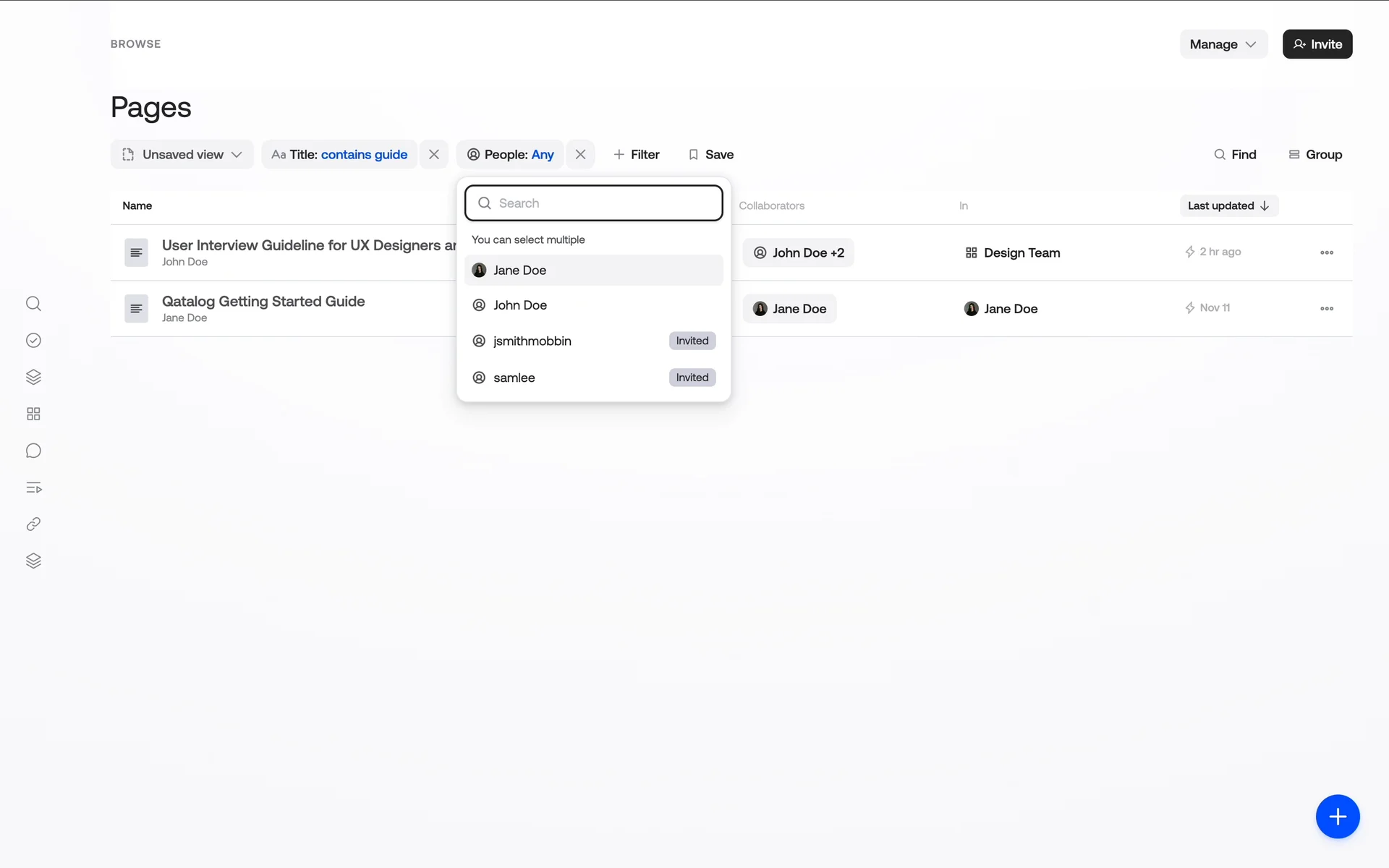The height and width of the screenshot is (868, 1389).
Task: Click the playlist icon in left sidebar
Action: (33, 488)
